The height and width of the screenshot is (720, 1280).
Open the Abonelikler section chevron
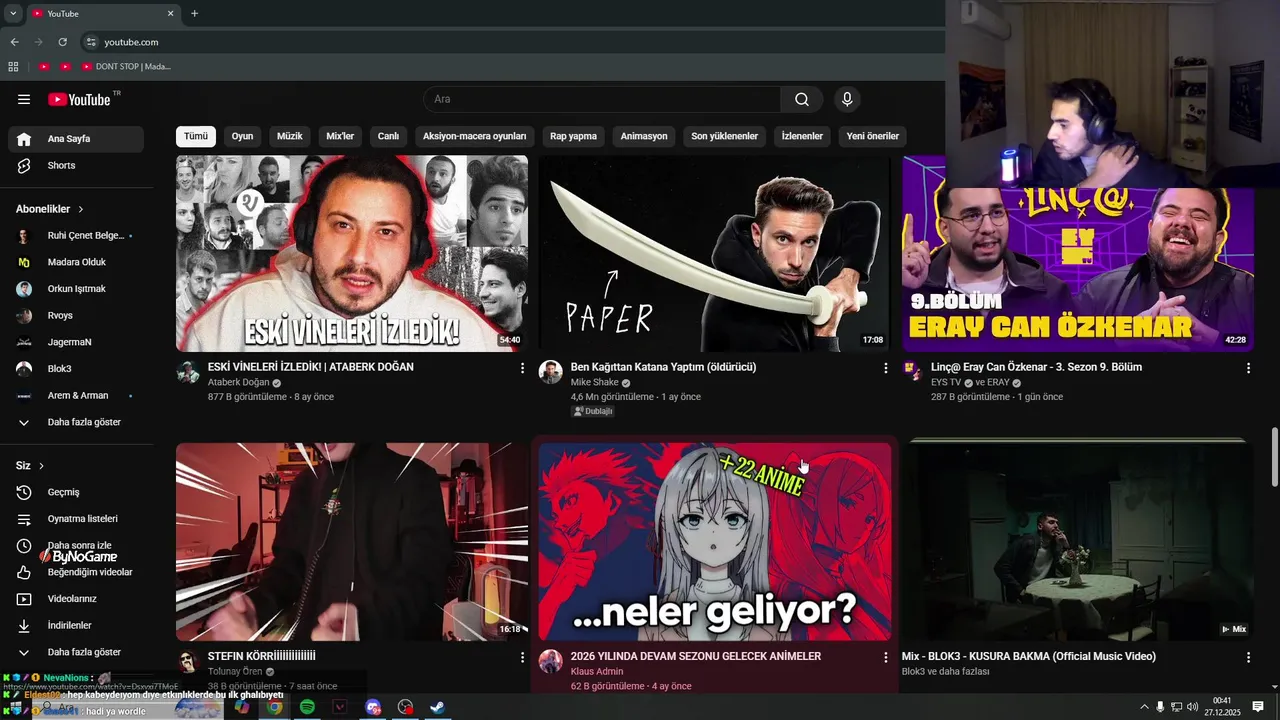(x=81, y=209)
